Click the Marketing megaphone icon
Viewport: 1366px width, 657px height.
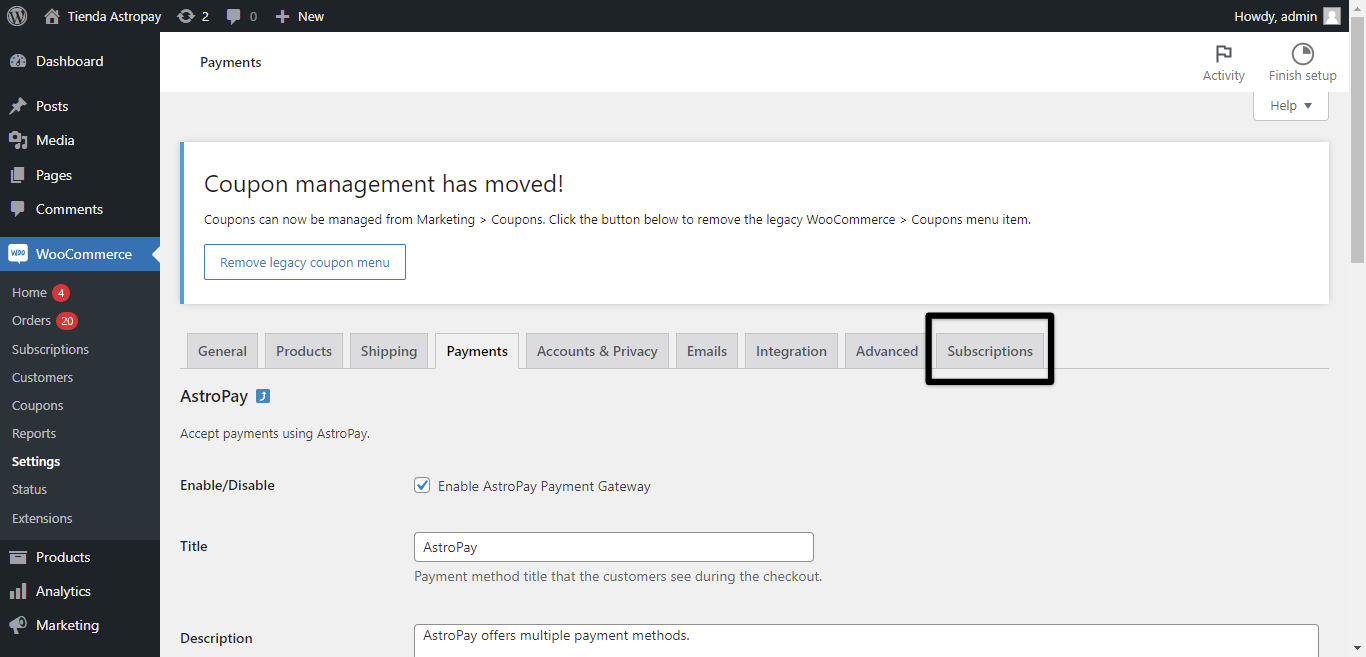[x=18, y=625]
